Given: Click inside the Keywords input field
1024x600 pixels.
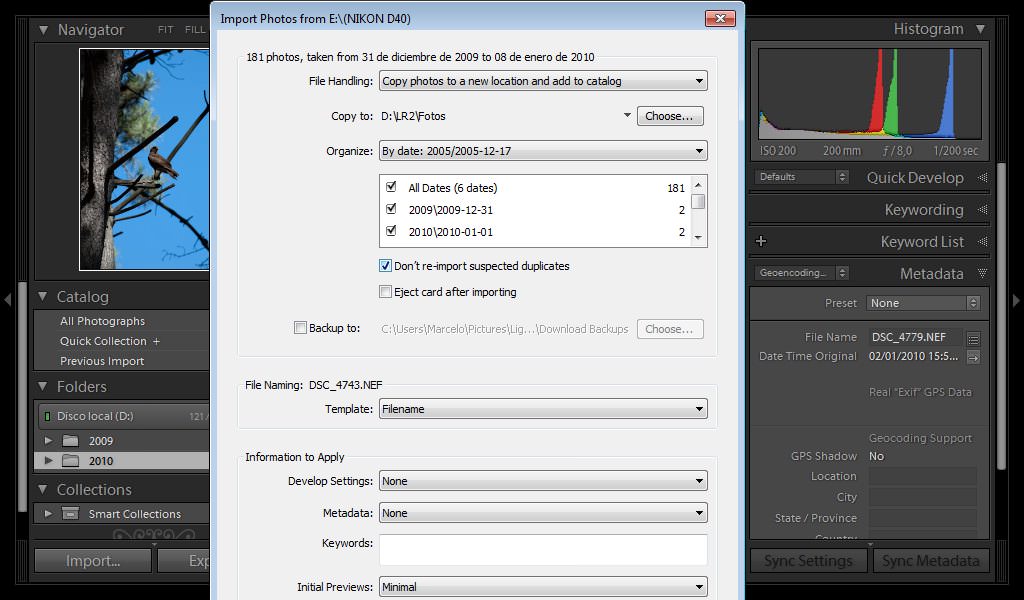Looking at the screenshot, I should click(x=543, y=550).
